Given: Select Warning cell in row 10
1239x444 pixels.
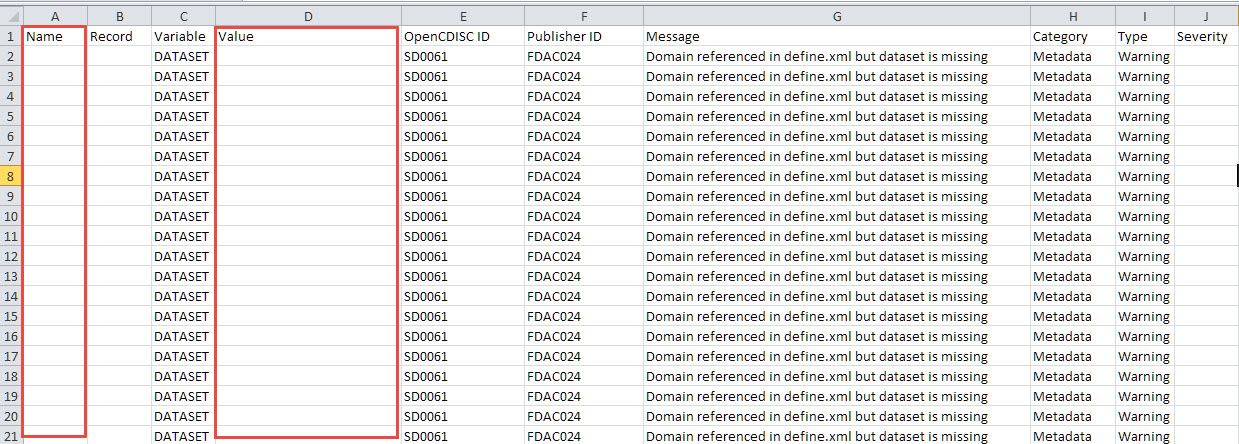Looking at the screenshot, I should [1144, 216].
